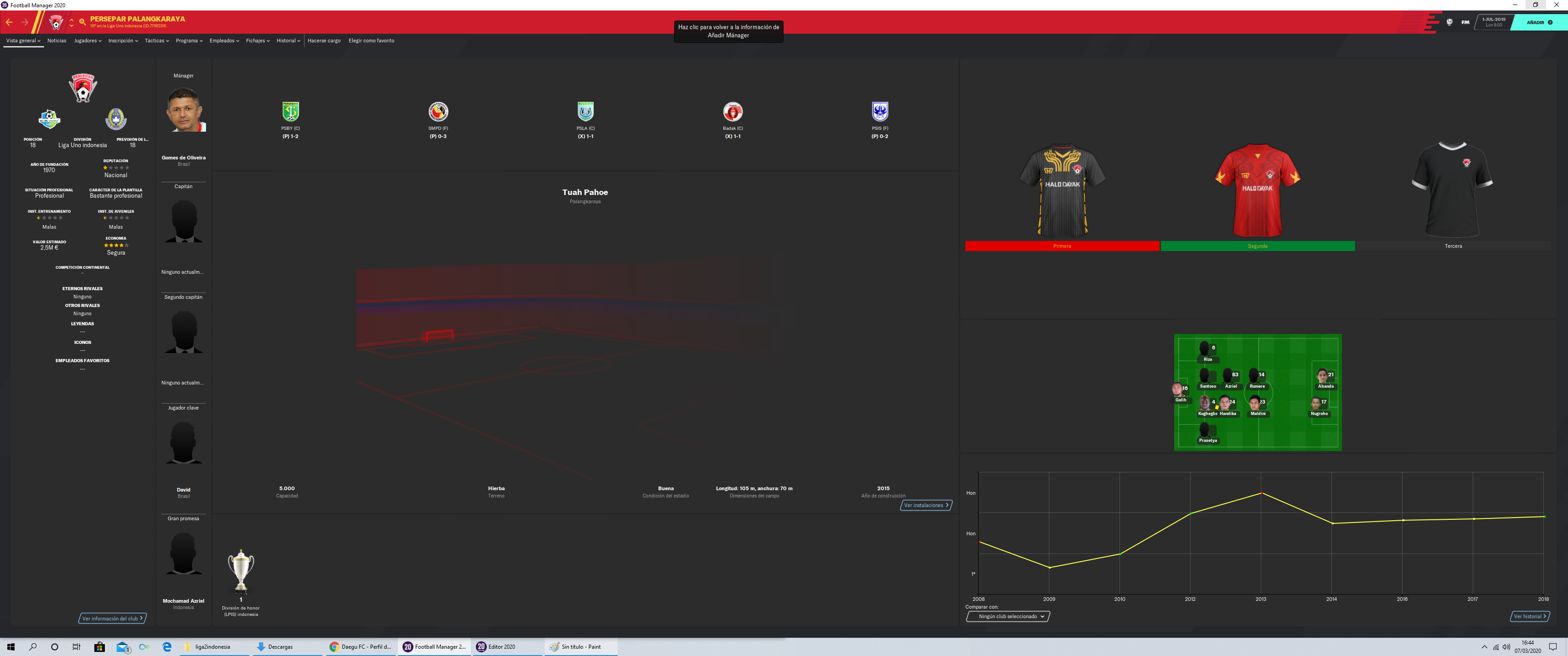Select player Maldini on tactics pitch
The height and width of the screenshot is (656, 1568).
(x=1258, y=406)
